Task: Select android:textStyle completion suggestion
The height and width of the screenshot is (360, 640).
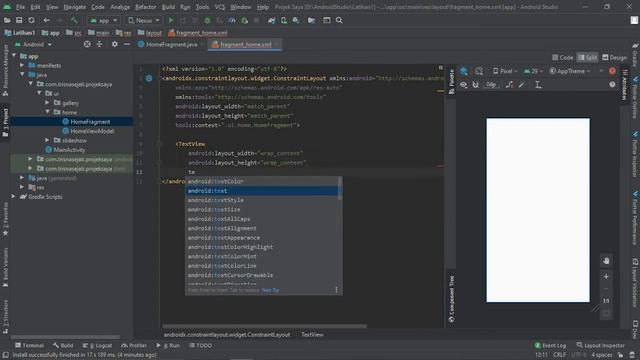Action: point(263,200)
